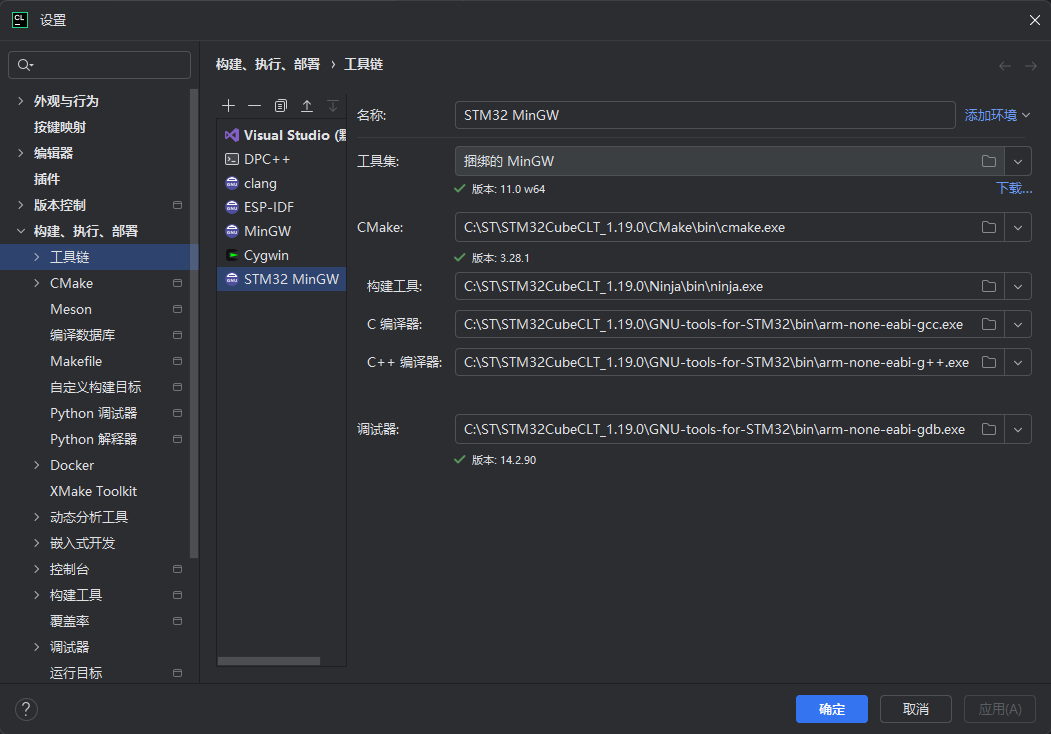Browse for the CMake executable folder icon
1051x734 pixels.
click(989, 227)
